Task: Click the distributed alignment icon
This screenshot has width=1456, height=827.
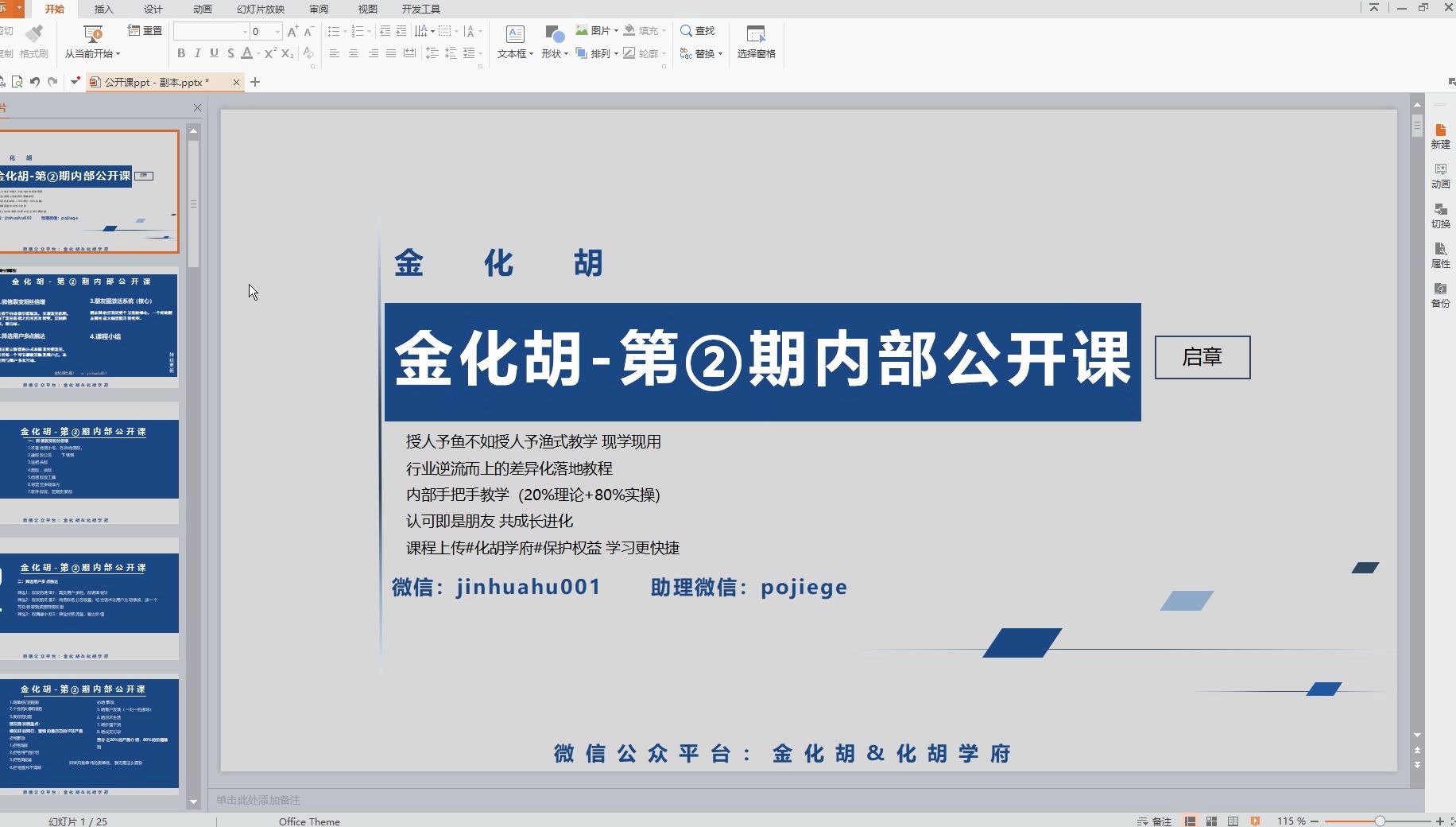Action: [x=409, y=53]
